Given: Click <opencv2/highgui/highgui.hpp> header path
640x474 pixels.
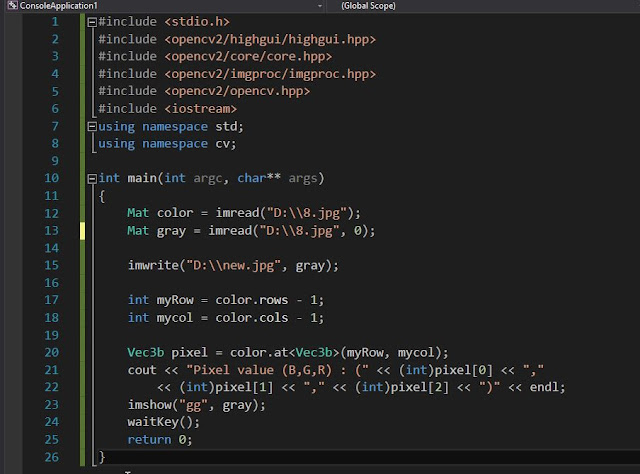Looking at the screenshot, I should pyautogui.click(x=270, y=39).
